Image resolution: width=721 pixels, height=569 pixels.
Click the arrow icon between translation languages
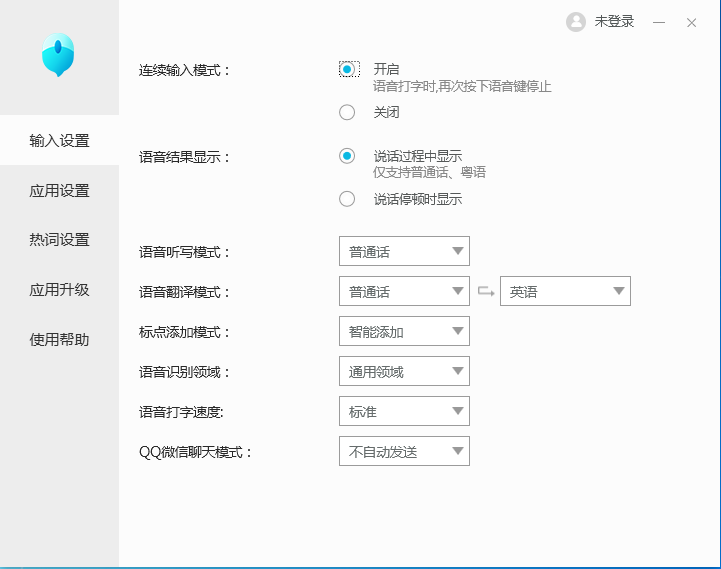(x=486, y=291)
